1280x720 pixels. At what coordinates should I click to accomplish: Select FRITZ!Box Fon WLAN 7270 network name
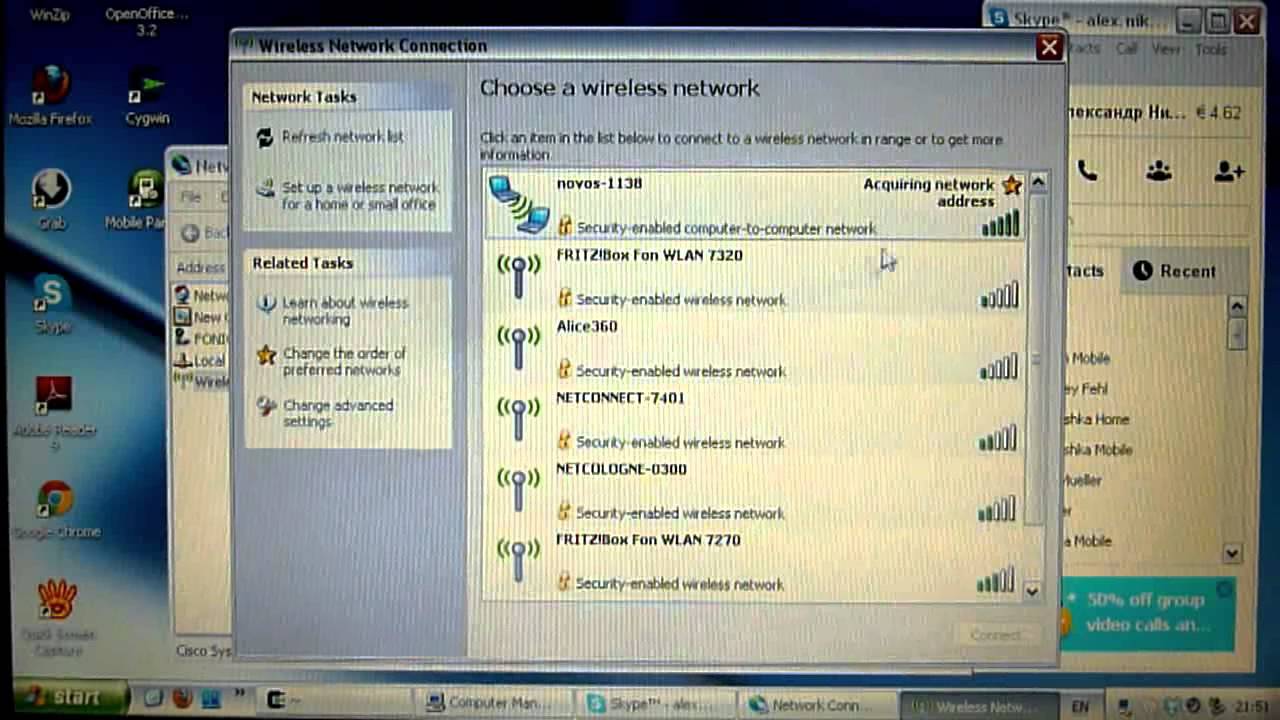click(x=648, y=540)
